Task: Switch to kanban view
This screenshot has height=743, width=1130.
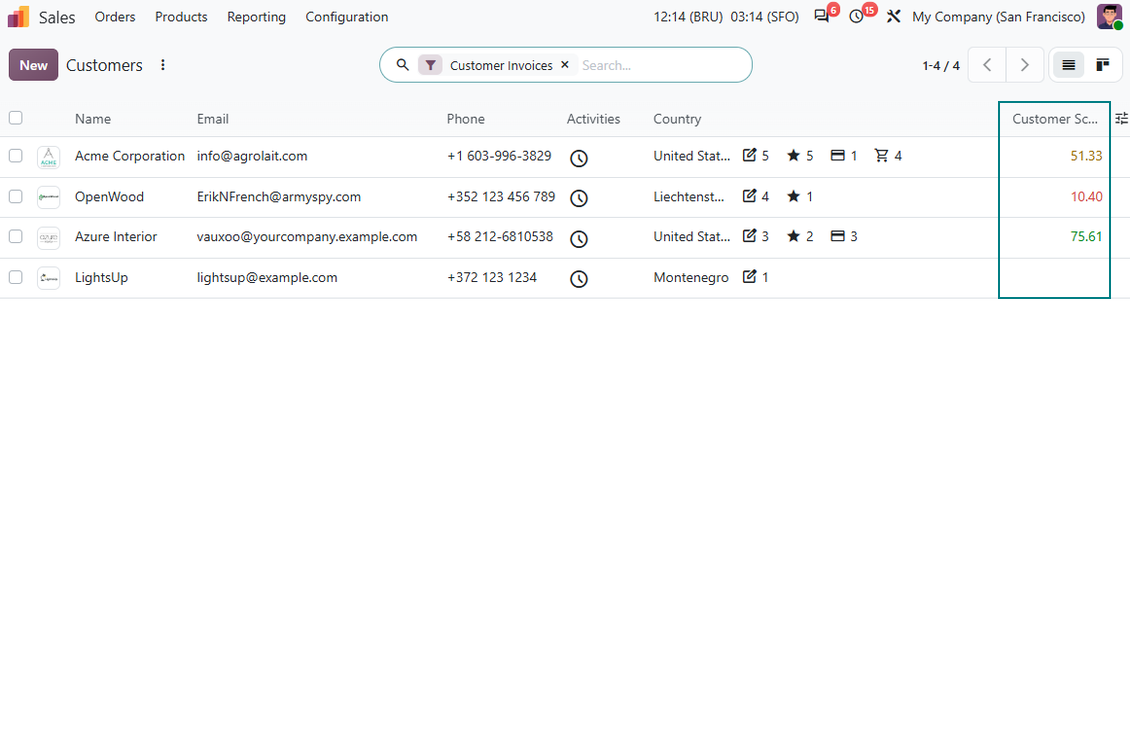Action: pyautogui.click(x=1103, y=66)
